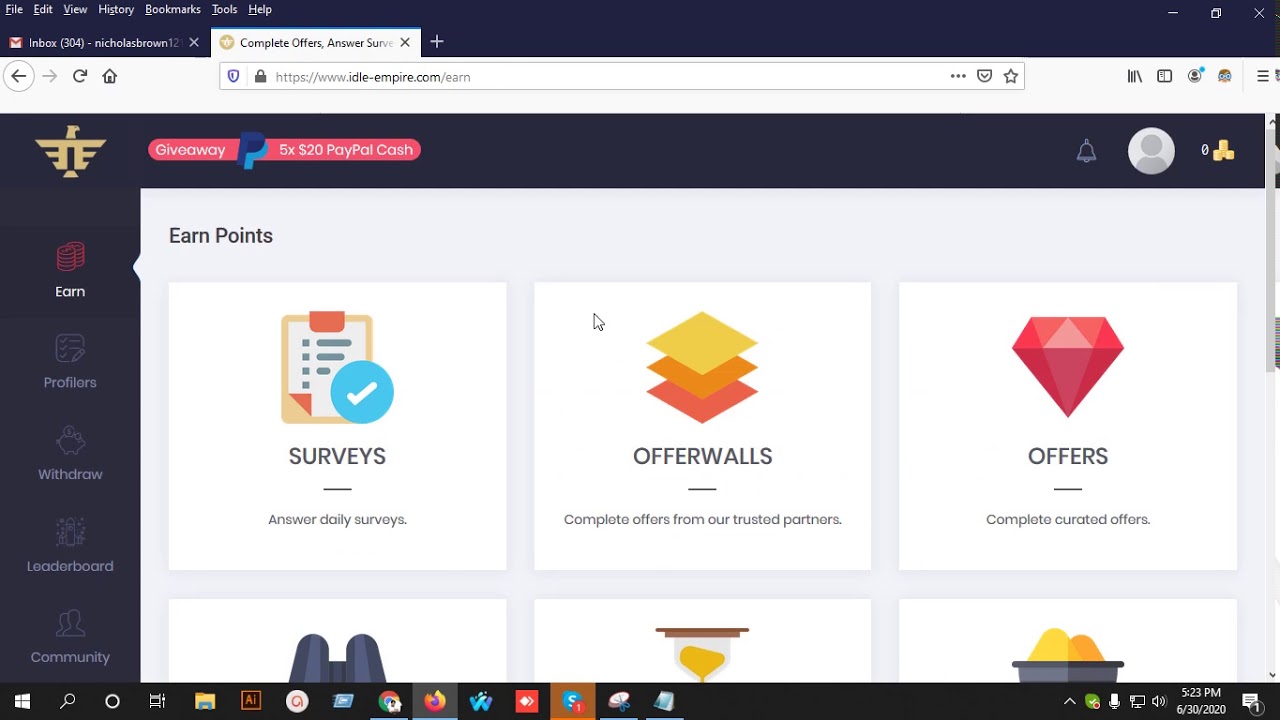Reload the current page
1280x720 pixels.
pyautogui.click(x=80, y=76)
